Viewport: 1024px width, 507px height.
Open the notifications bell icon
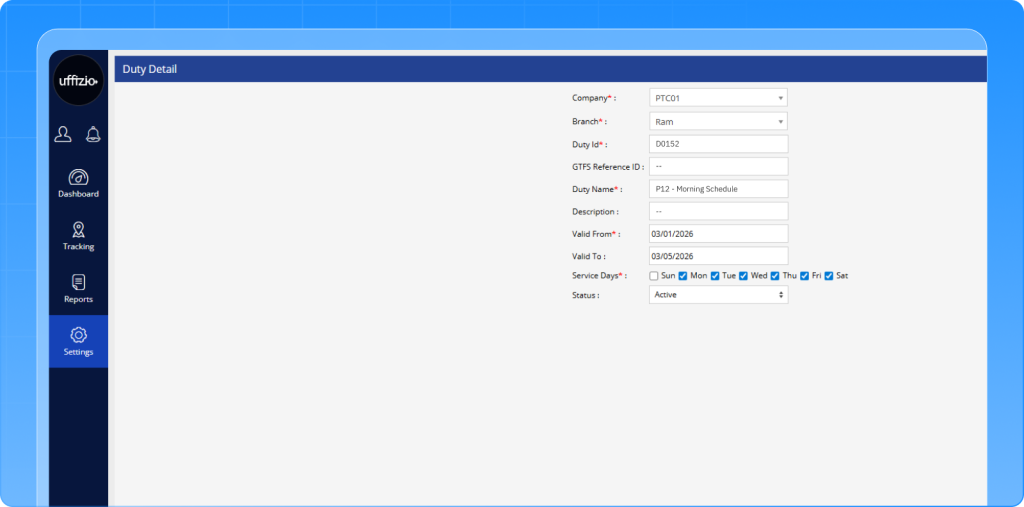click(93, 134)
